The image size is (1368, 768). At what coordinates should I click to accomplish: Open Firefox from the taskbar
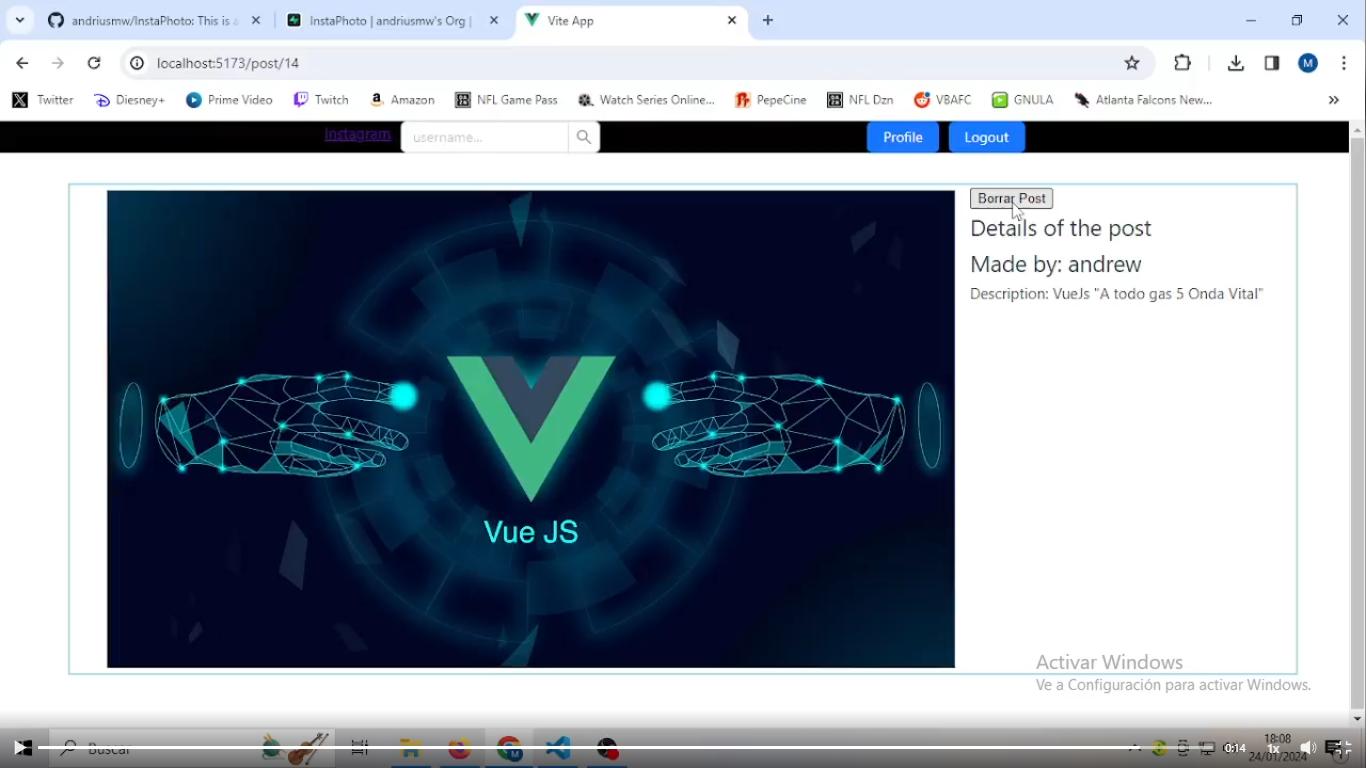(459, 748)
